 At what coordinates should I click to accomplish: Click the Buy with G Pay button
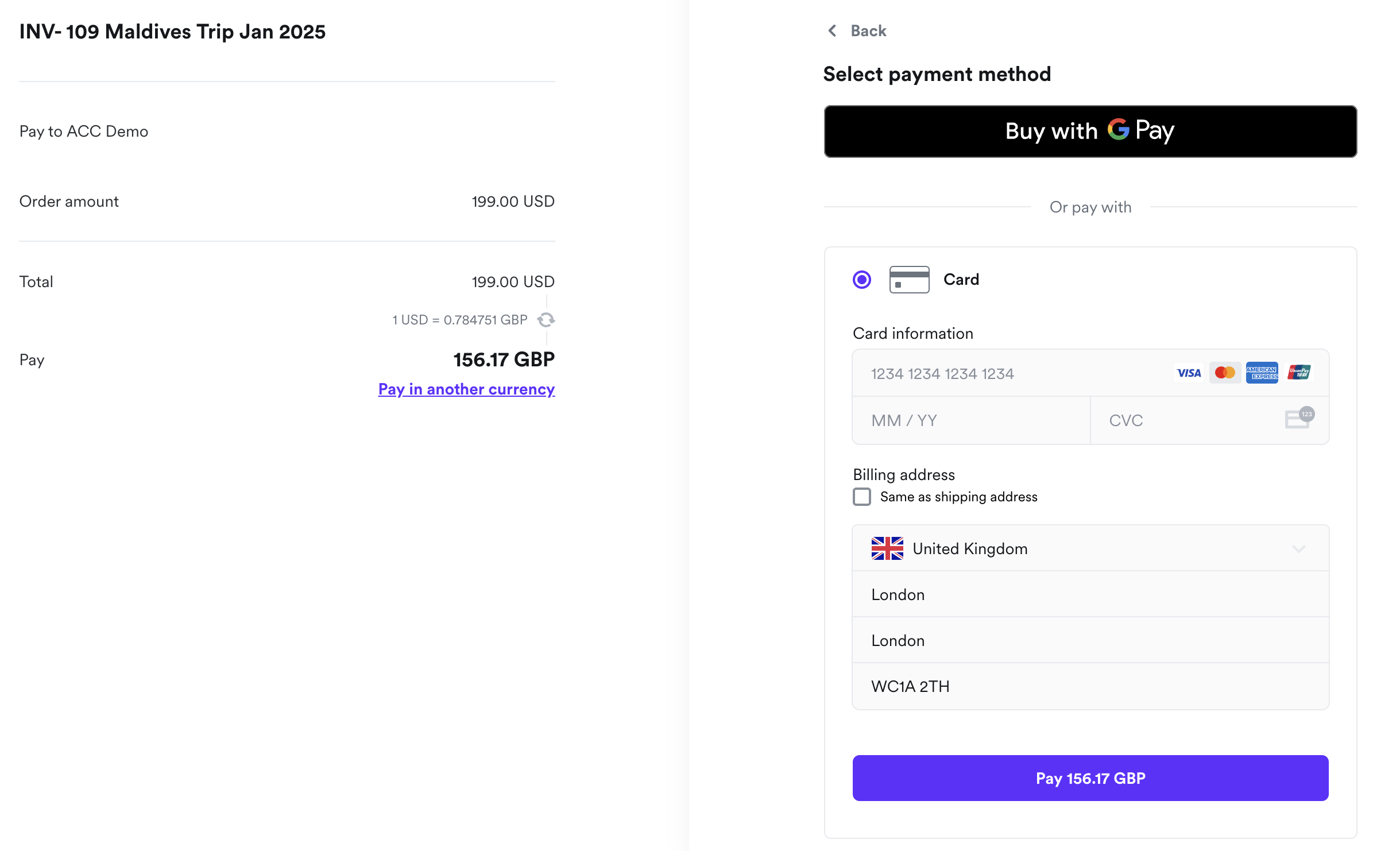tap(1090, 131)
